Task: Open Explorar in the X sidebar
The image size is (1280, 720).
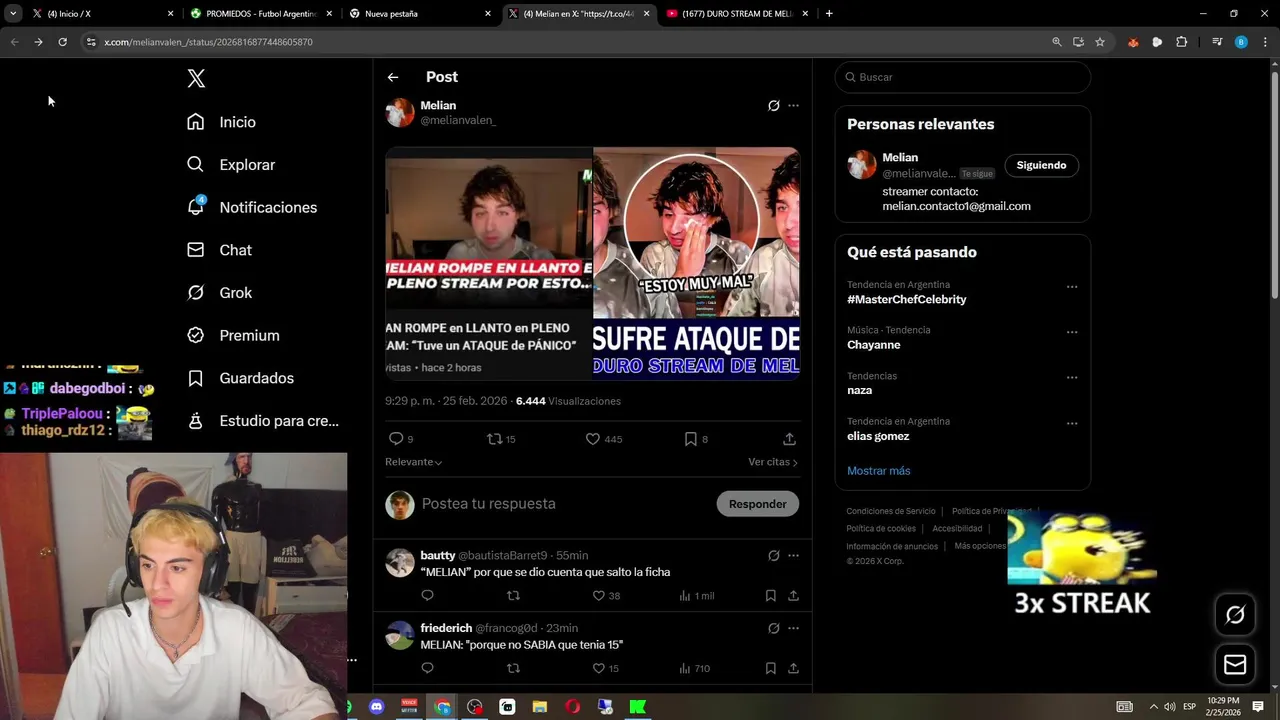Action: [231, 165]
